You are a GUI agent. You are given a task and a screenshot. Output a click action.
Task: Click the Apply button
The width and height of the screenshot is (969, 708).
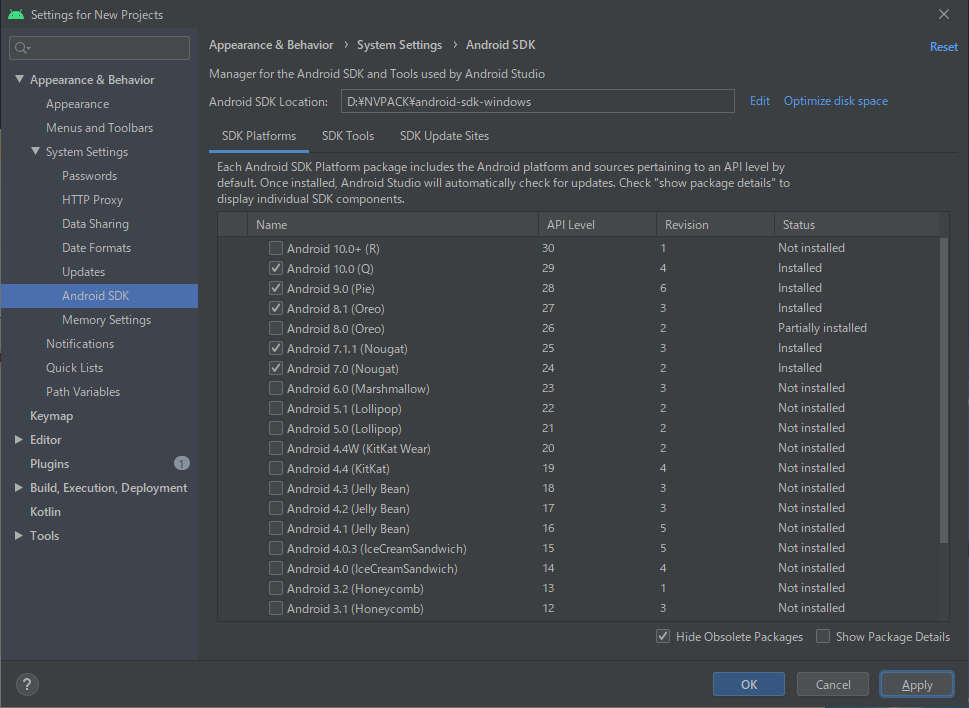point(917,685)
